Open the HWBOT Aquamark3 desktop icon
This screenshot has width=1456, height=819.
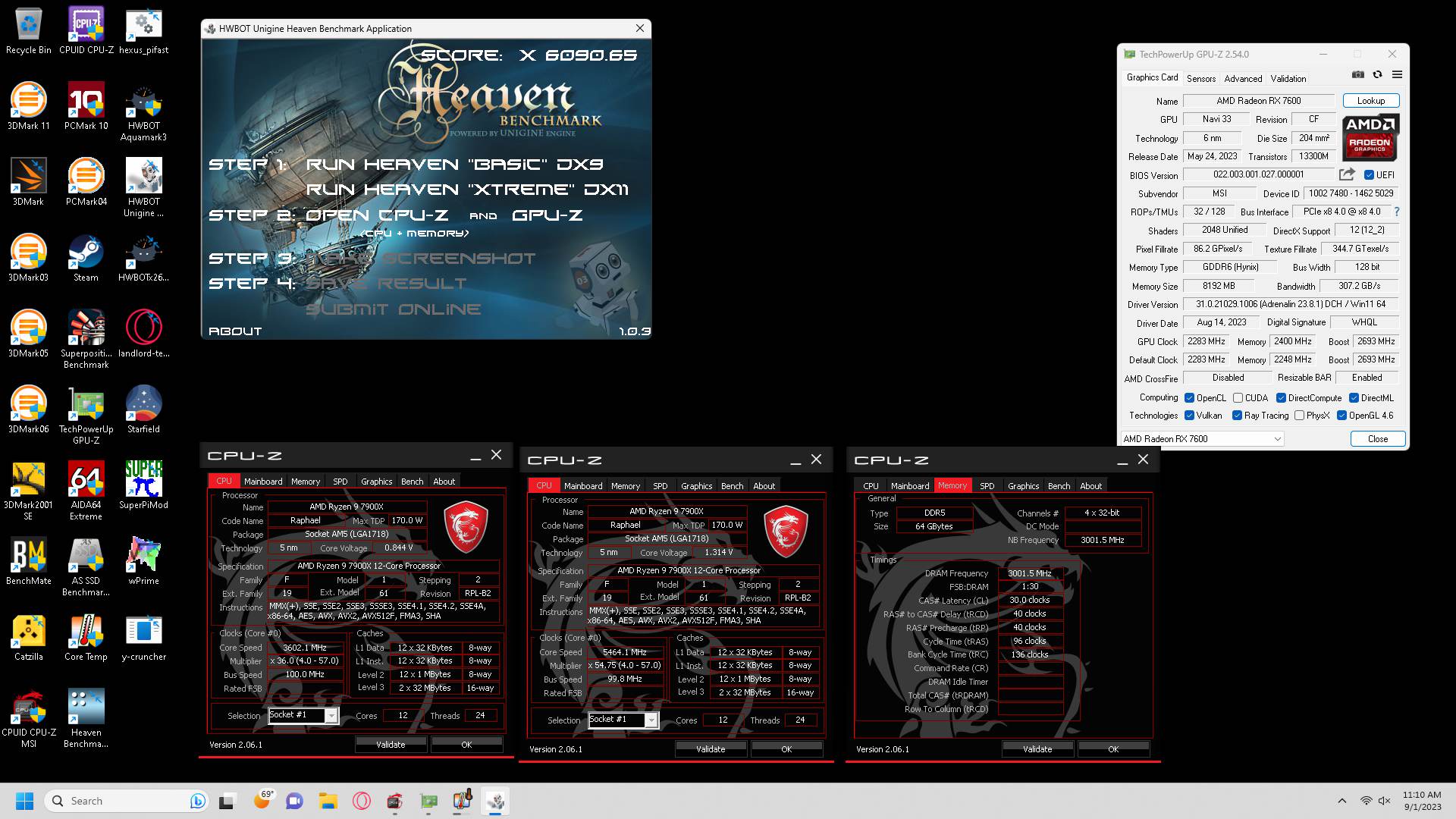[143, 112]
